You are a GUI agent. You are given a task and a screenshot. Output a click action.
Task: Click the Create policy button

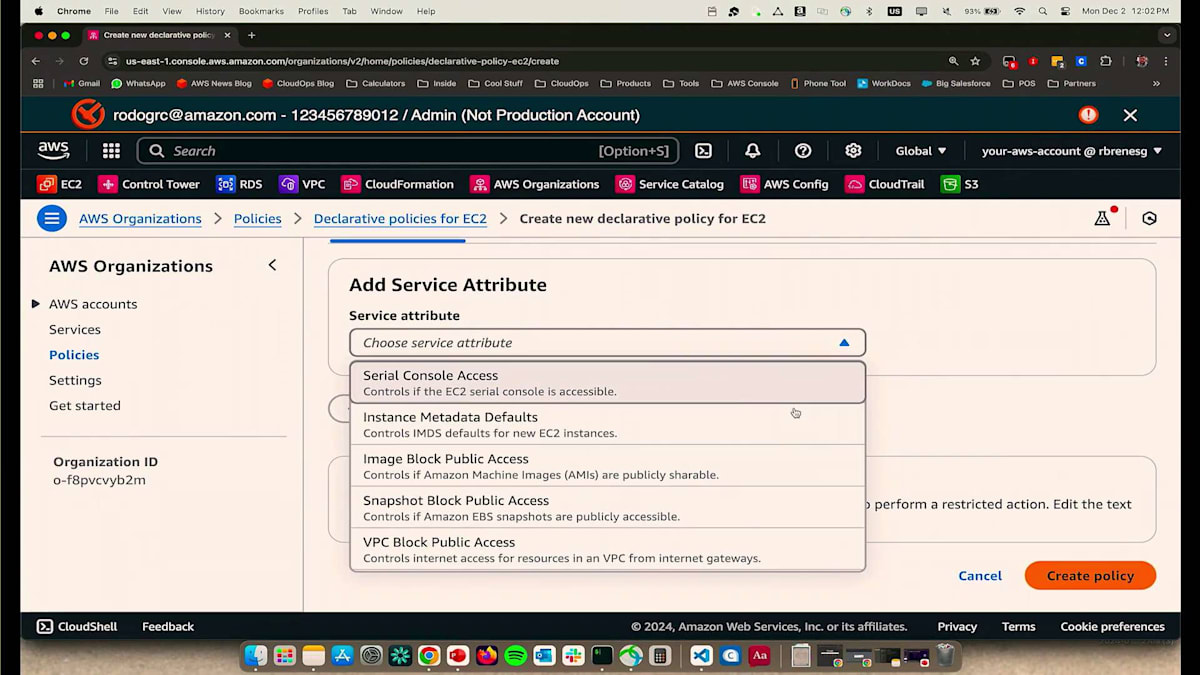[1090, 575]
